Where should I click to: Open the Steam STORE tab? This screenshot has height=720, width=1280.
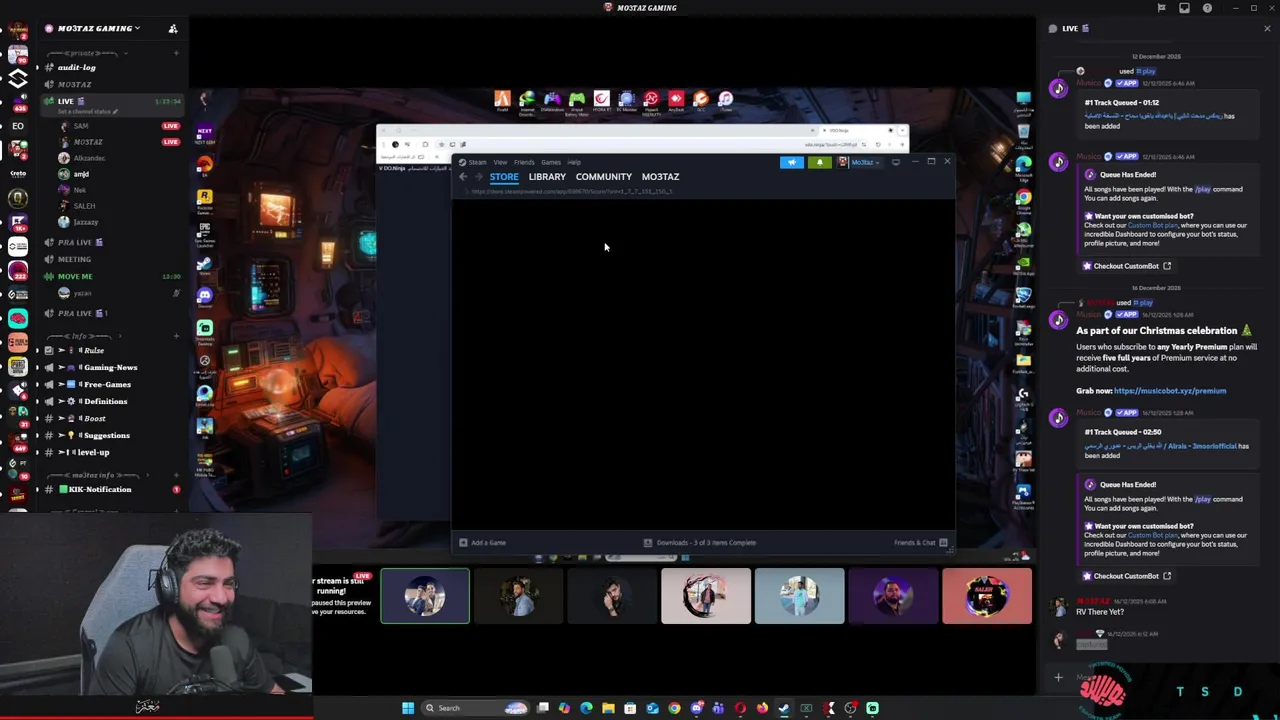pyautogui.click(x=504, y=177)
